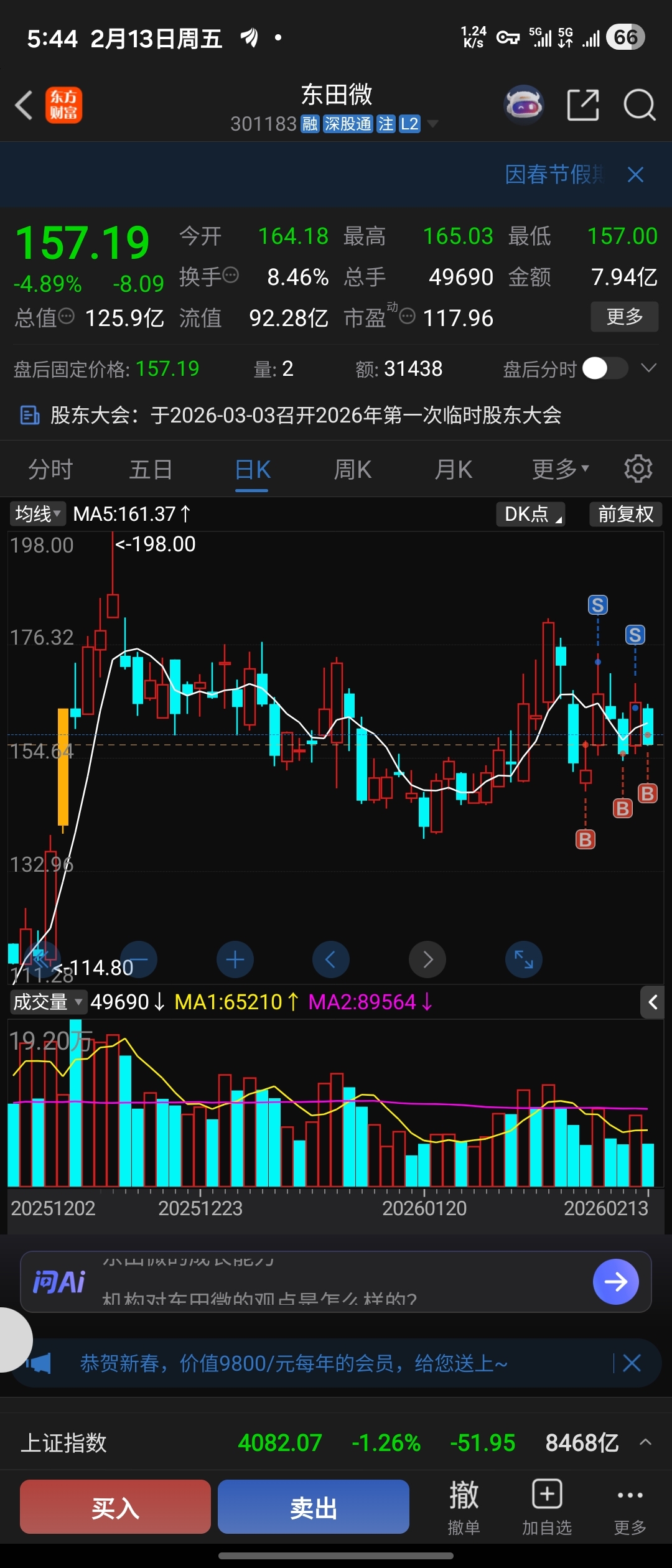This screenshot has width=672, height=1568.
Task: Open chart settings gear icon
Action: 638,469
